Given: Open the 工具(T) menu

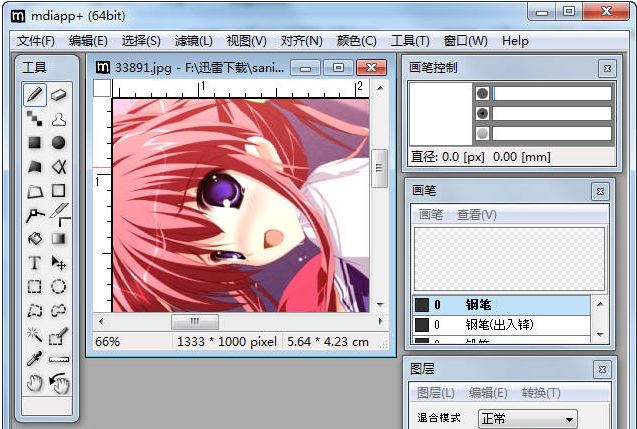Looking at the screenshot, I should 410,41.
